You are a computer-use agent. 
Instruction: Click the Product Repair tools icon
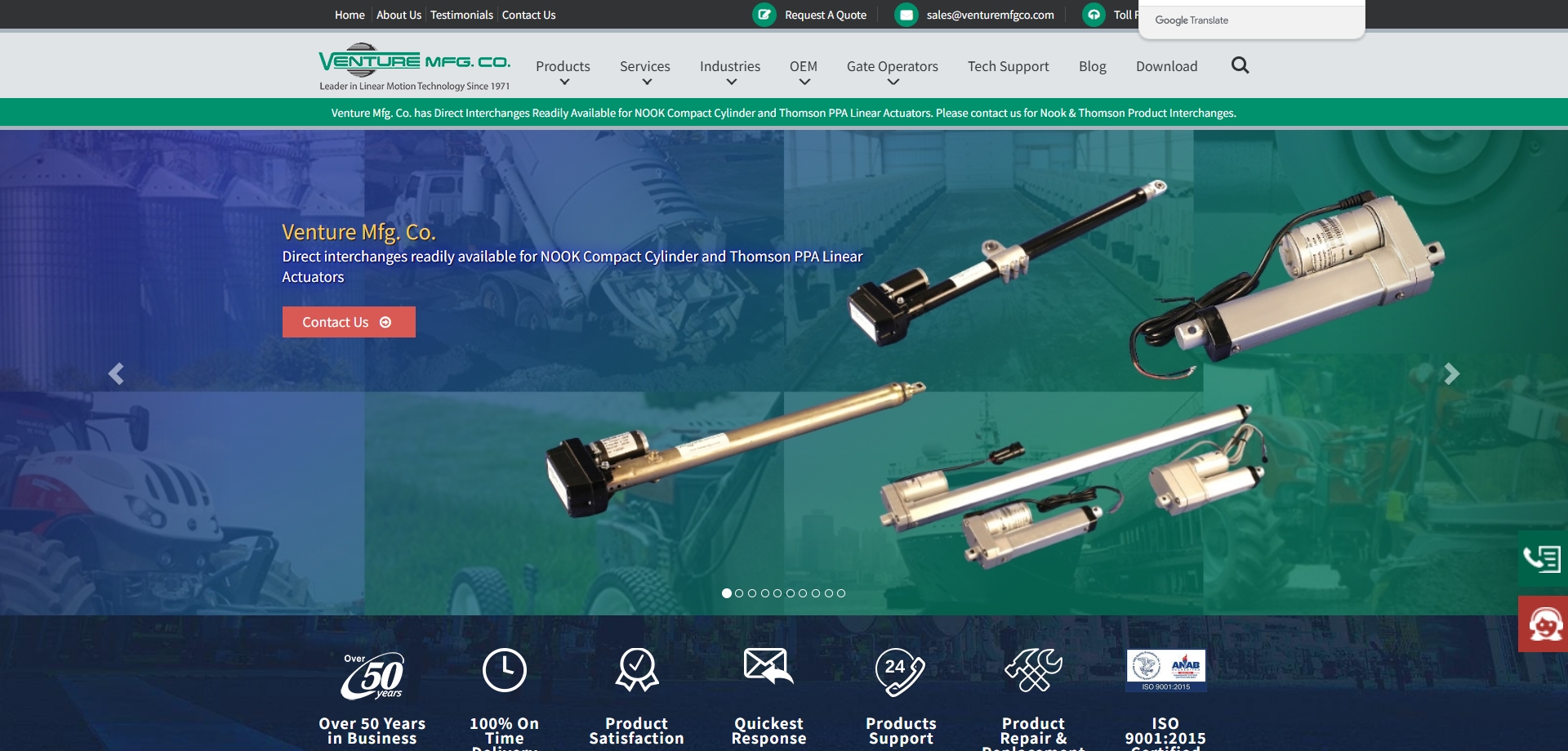(1033, 670)
